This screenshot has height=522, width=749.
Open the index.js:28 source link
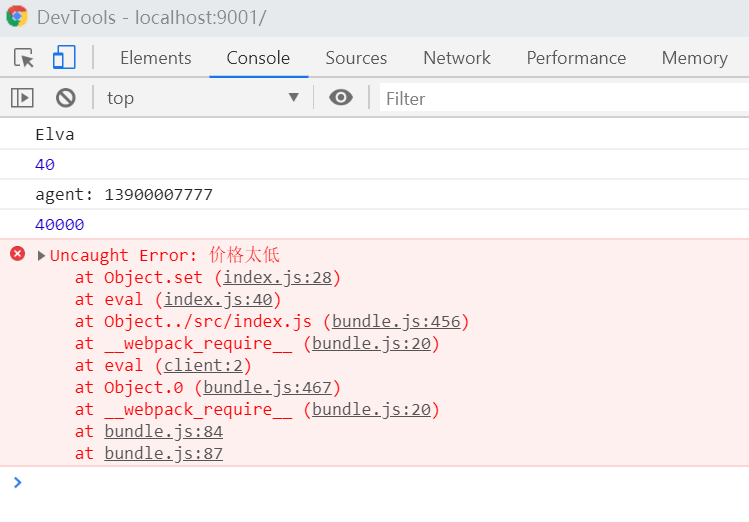(x=282, y=278)
